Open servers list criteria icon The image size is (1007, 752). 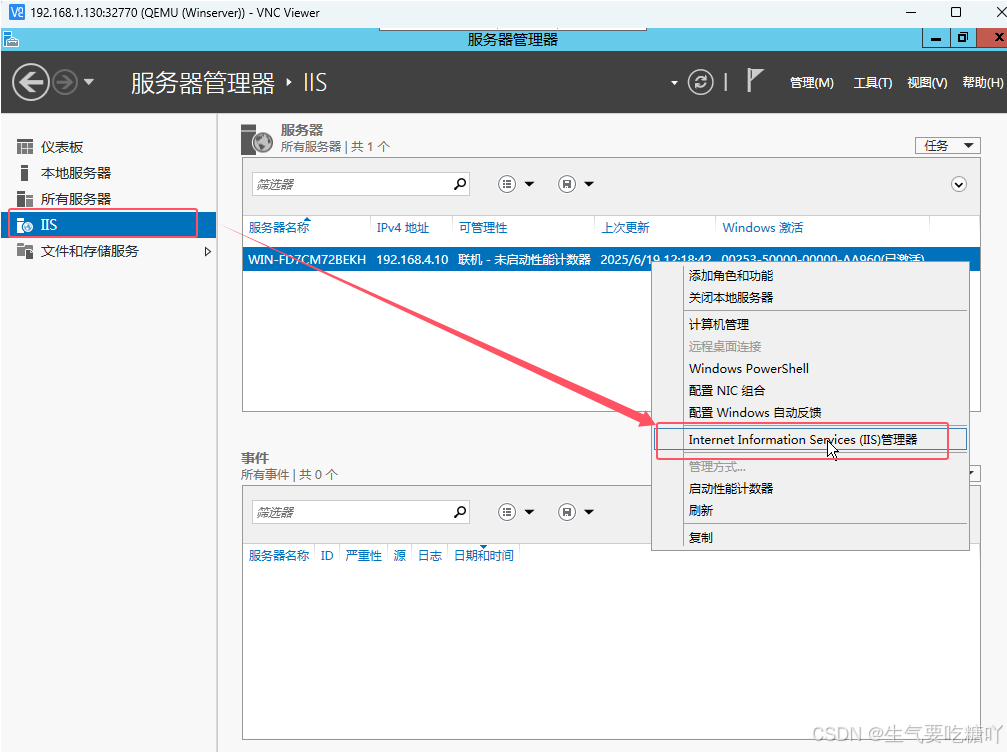507,184
